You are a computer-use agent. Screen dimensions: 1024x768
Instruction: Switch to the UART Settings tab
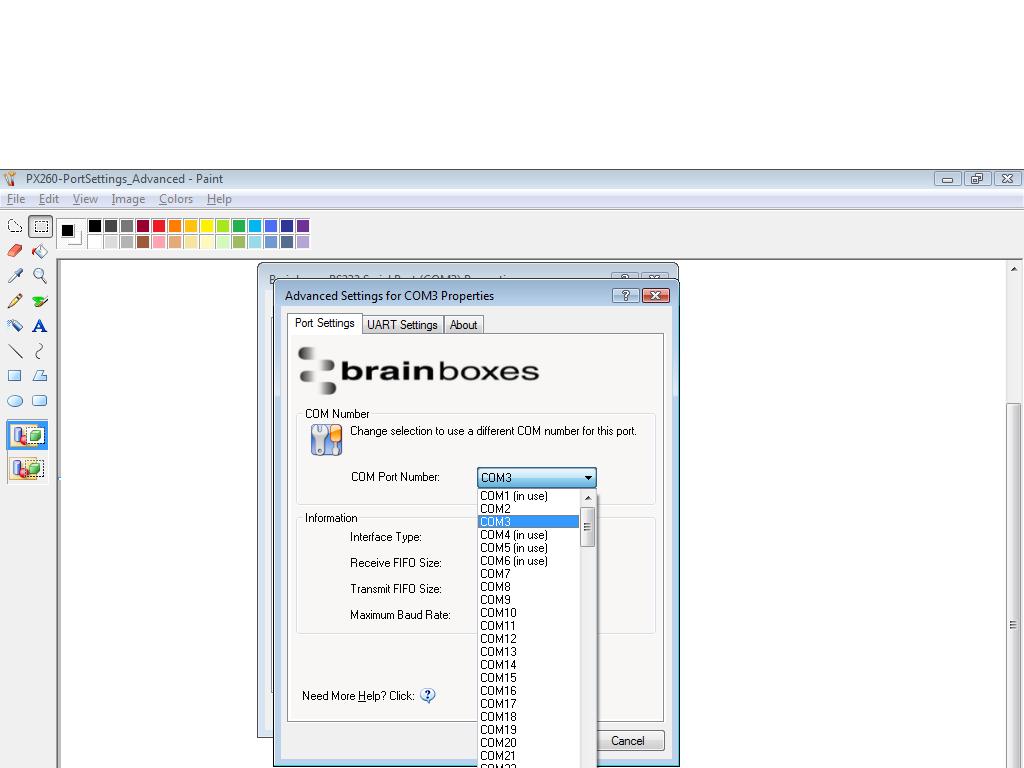(x=402, y=324)
